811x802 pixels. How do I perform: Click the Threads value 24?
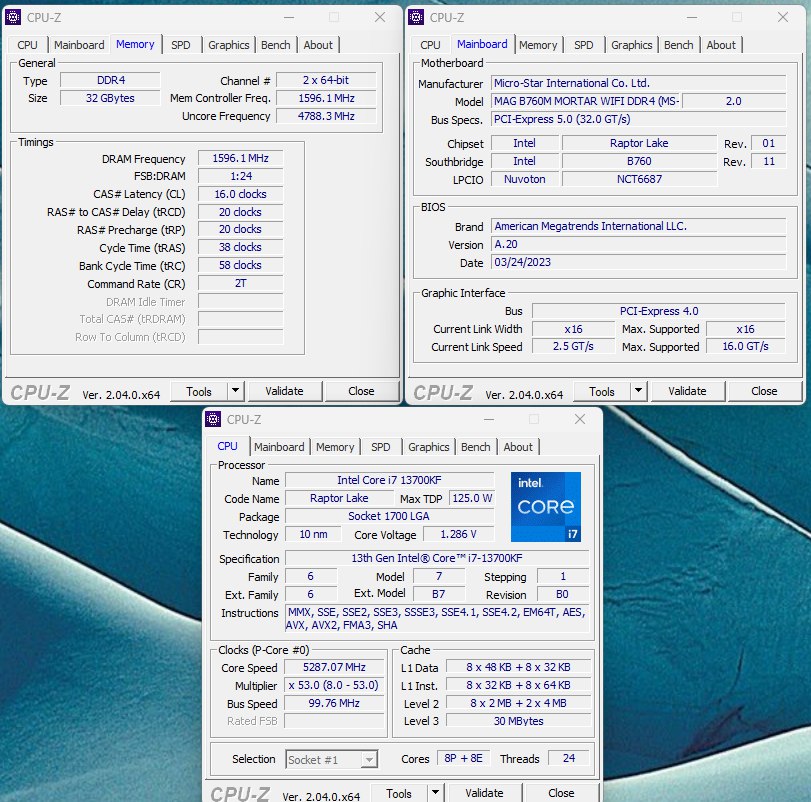click(568, 758)
